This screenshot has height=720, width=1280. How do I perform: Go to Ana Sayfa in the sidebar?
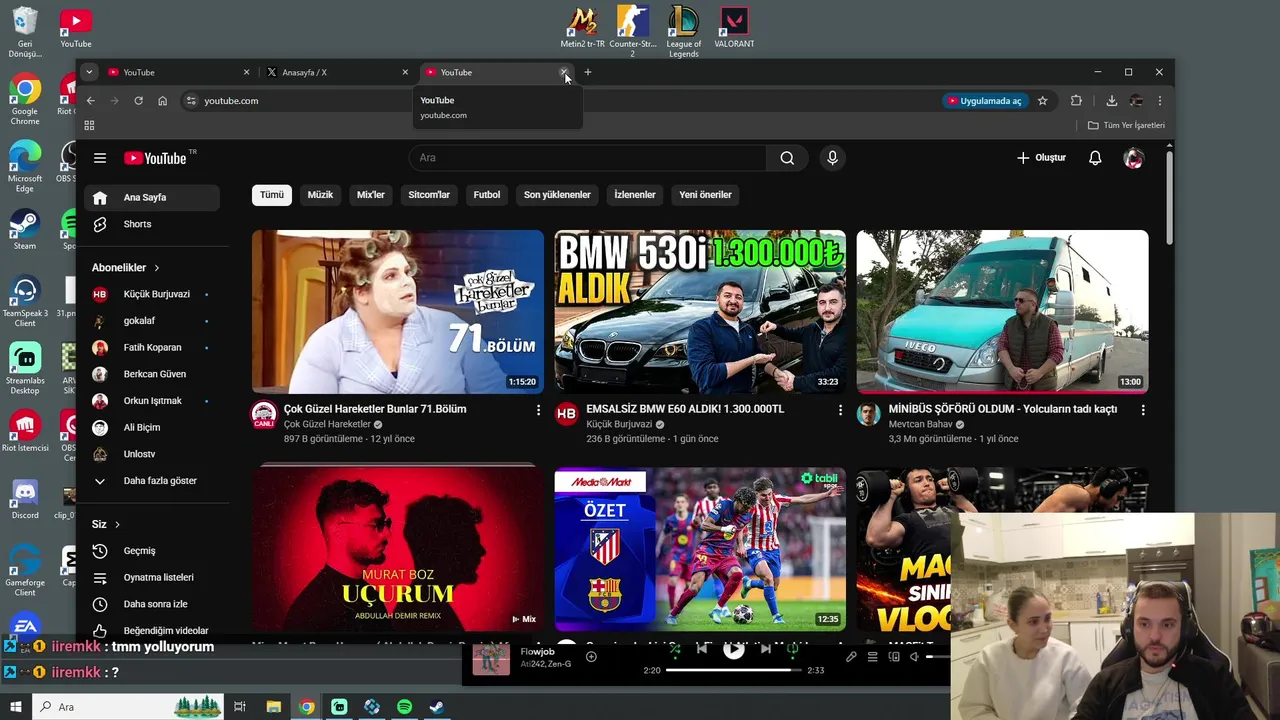coord(152,197)
